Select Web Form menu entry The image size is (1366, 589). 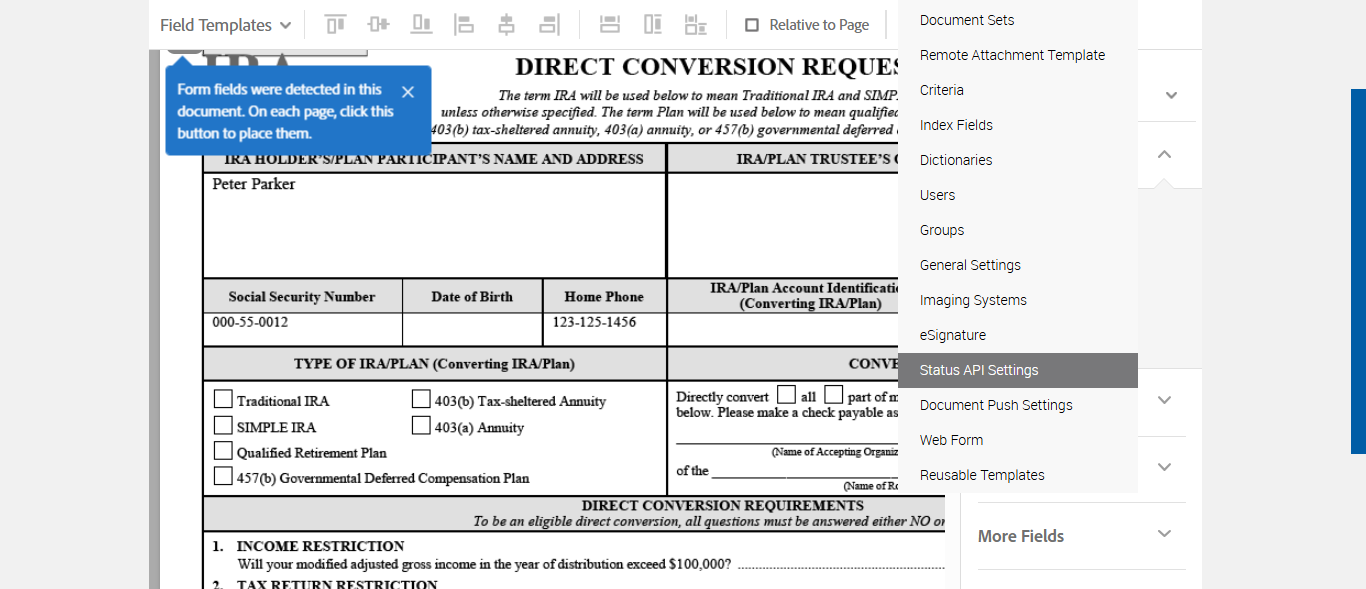tap(1018, 440)
